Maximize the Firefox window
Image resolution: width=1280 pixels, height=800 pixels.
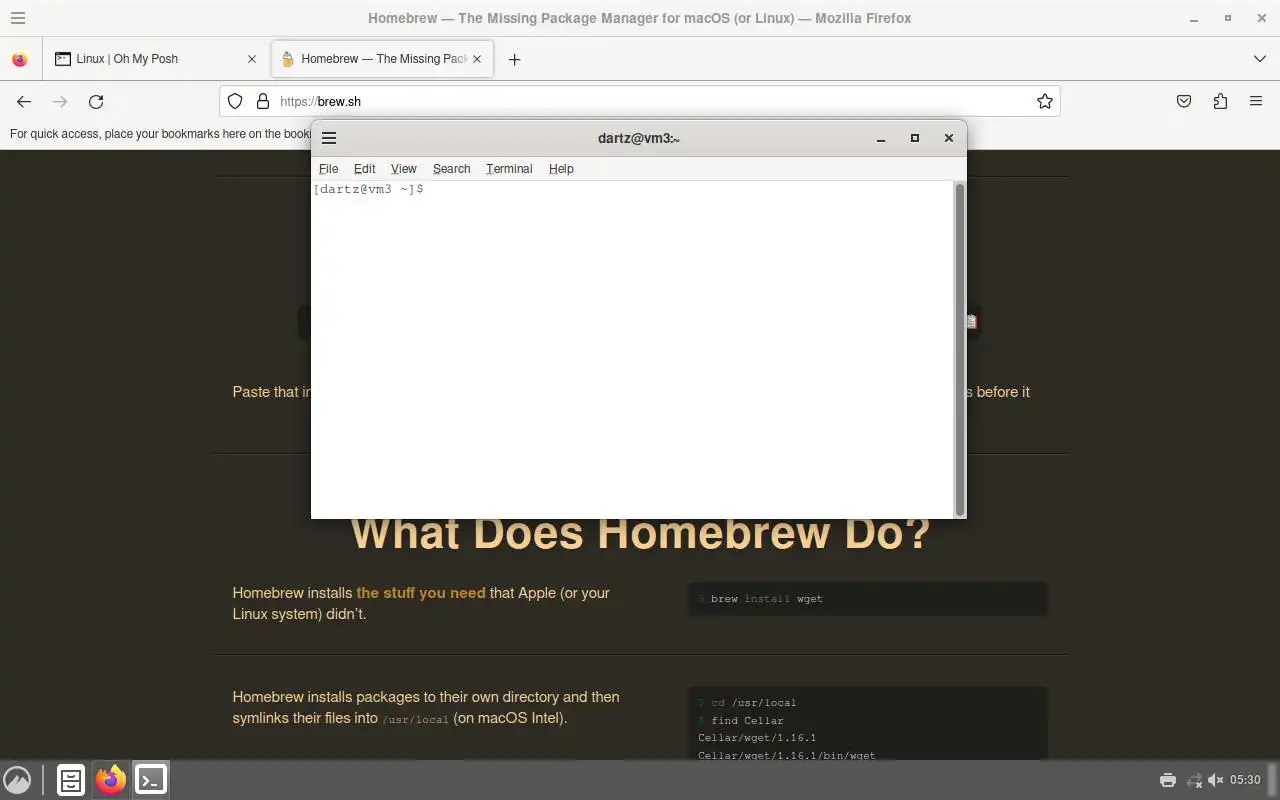point(1228,18)
